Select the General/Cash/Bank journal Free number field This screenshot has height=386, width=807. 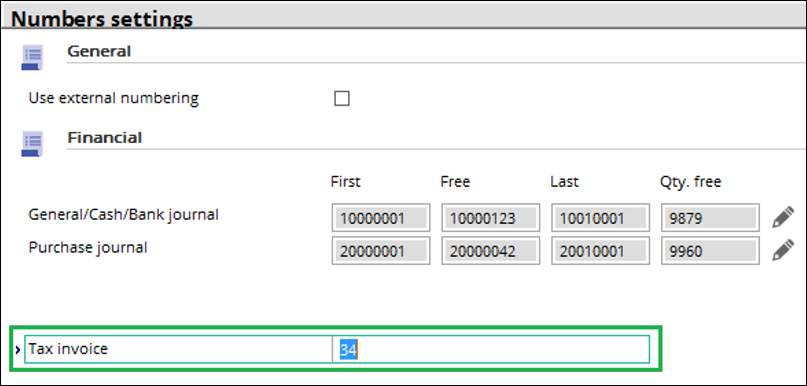pos(490,218)
